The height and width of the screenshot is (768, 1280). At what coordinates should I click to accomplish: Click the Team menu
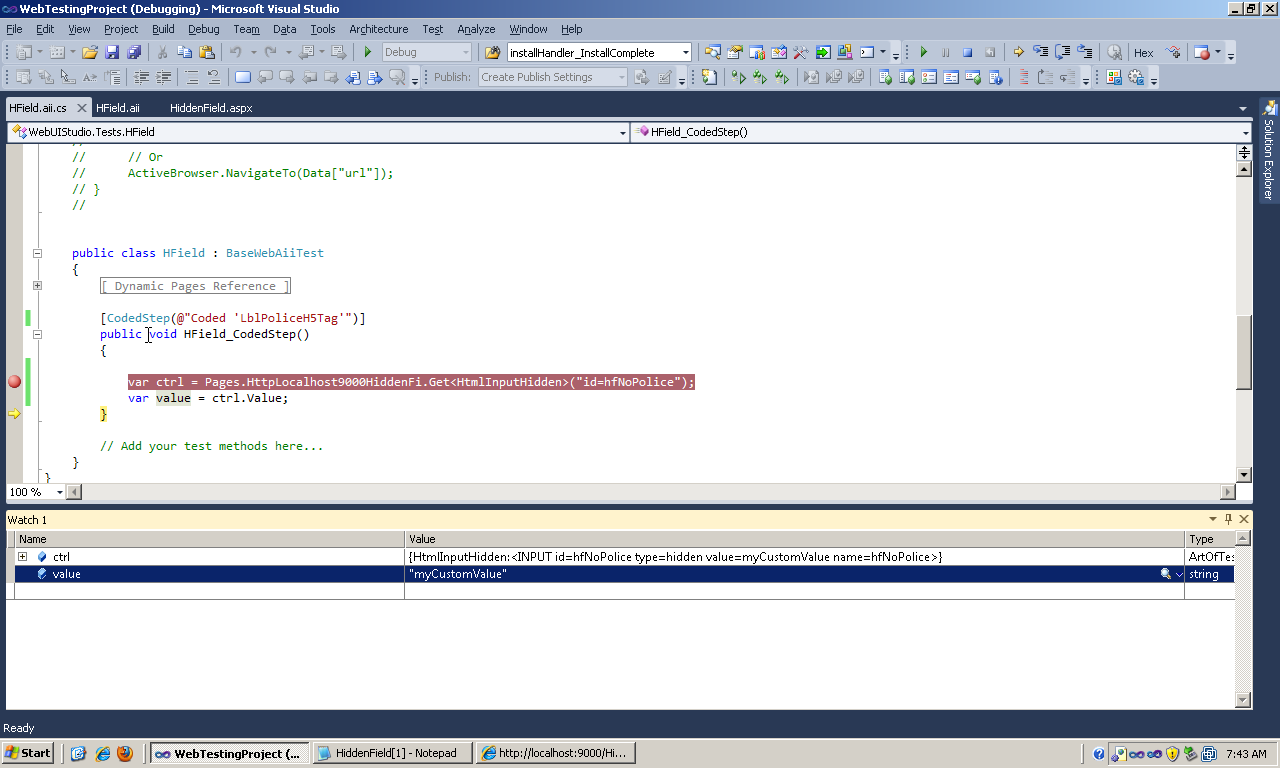click(x=246, y=29)
